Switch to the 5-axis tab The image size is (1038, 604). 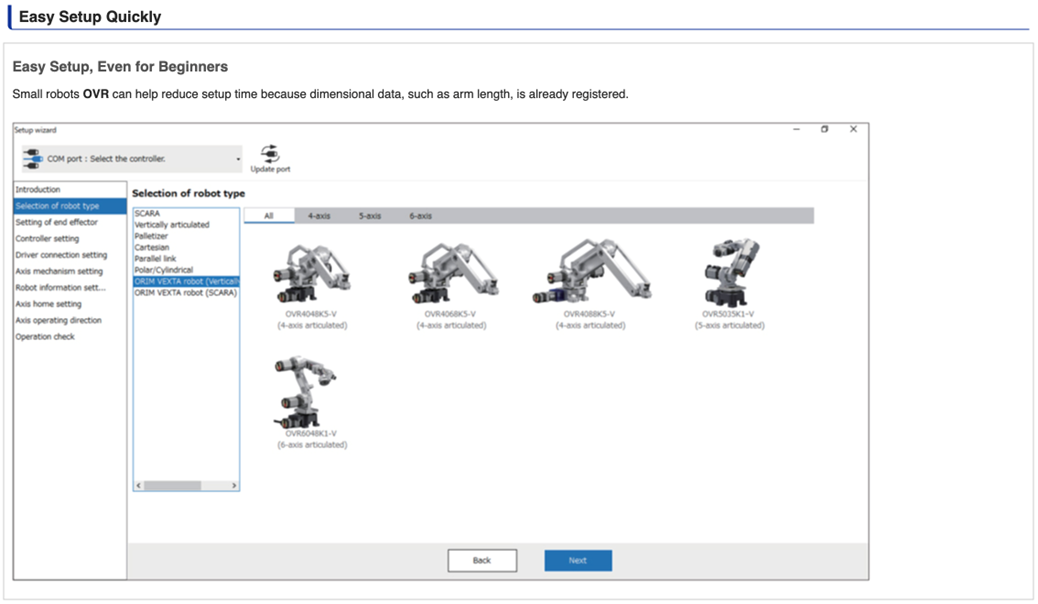pos(370,216)
